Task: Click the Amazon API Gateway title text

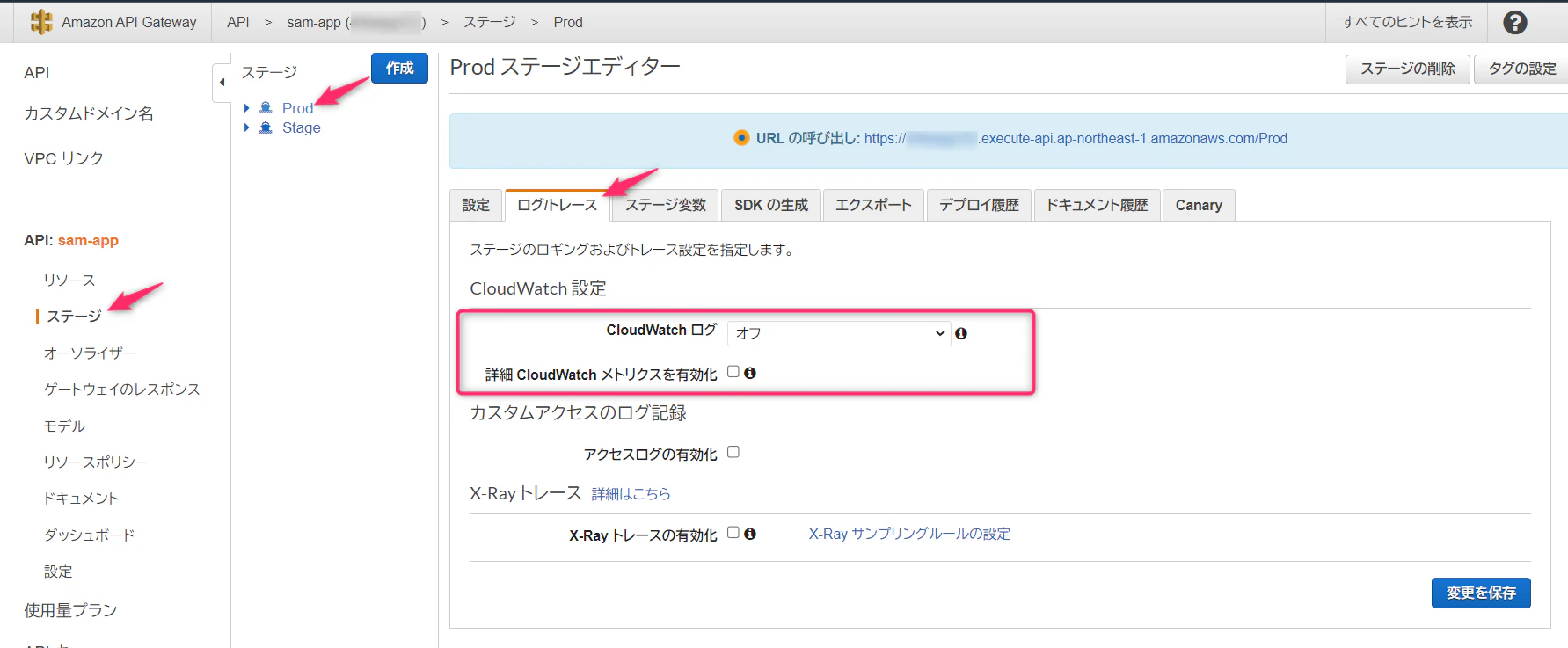Action: pos(129,22)
